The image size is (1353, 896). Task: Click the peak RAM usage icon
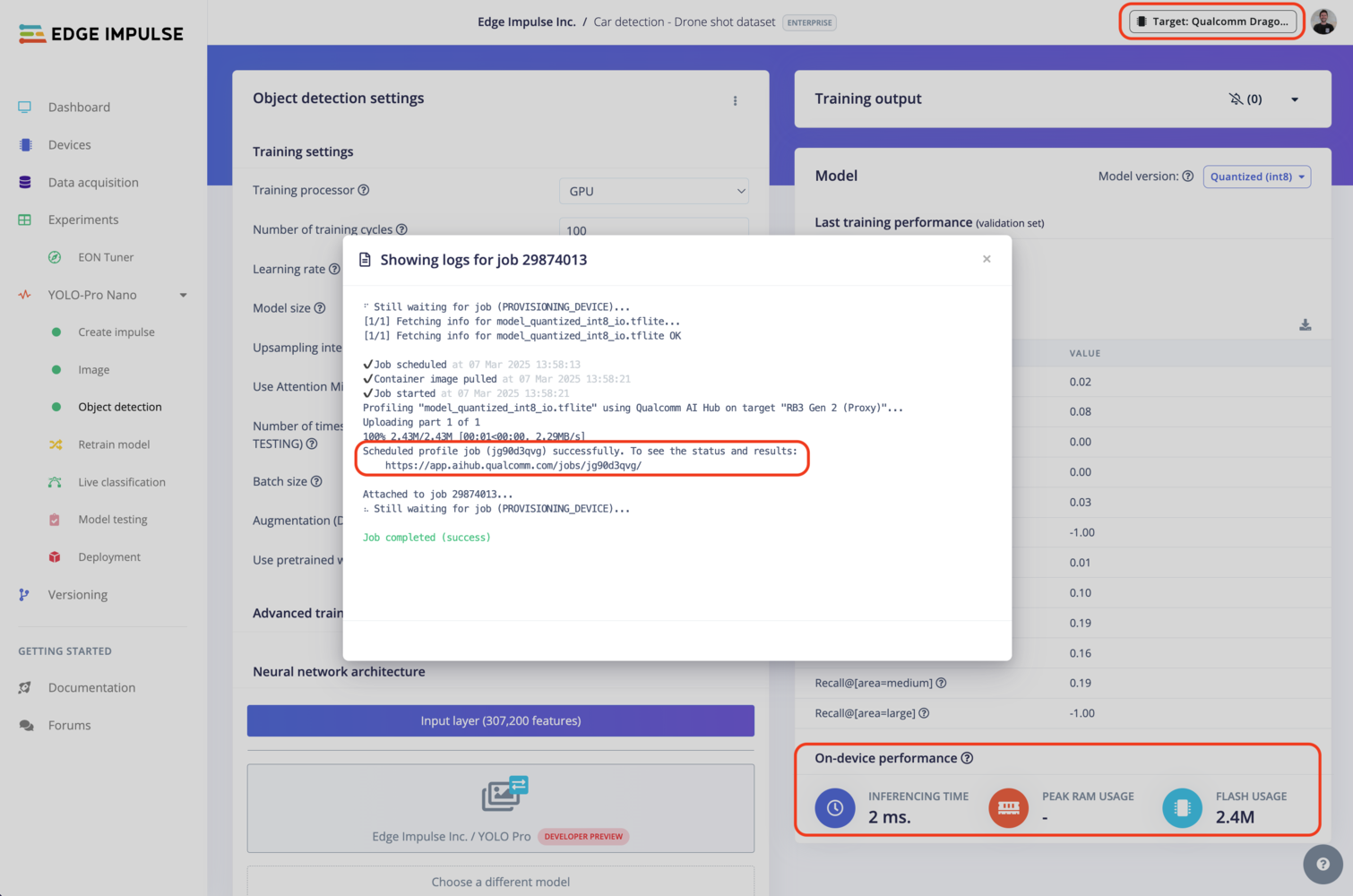[x=1008, y=807]
